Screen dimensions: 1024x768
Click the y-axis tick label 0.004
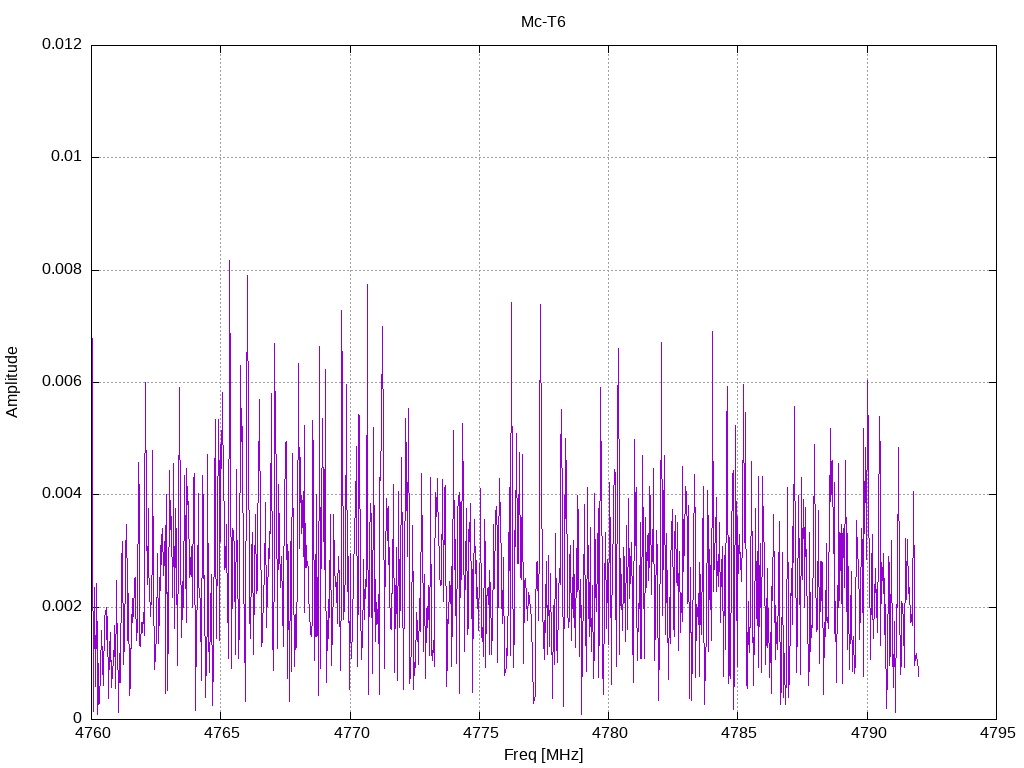(62, 494)
